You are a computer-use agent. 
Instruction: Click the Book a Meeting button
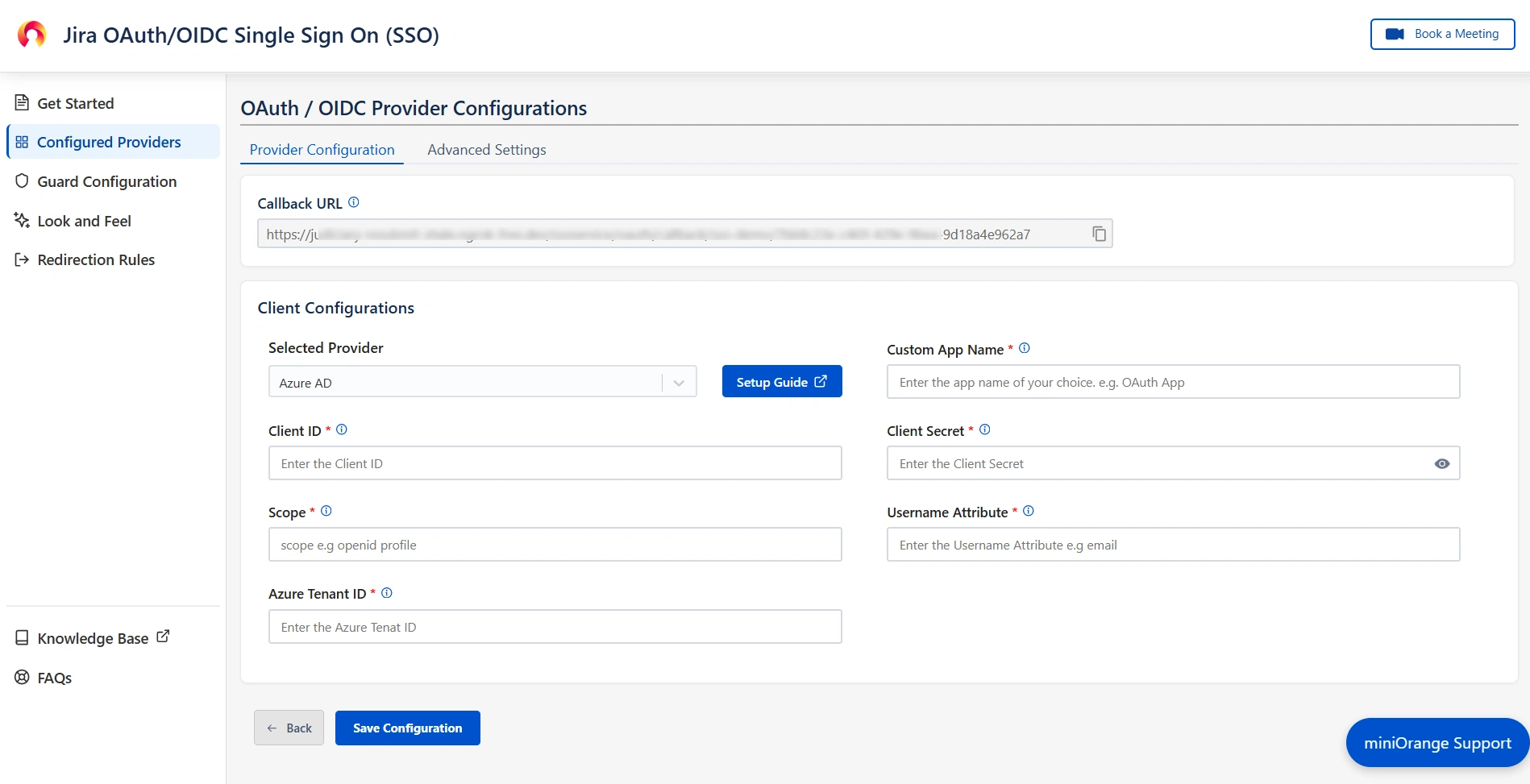coord(1442,34)
